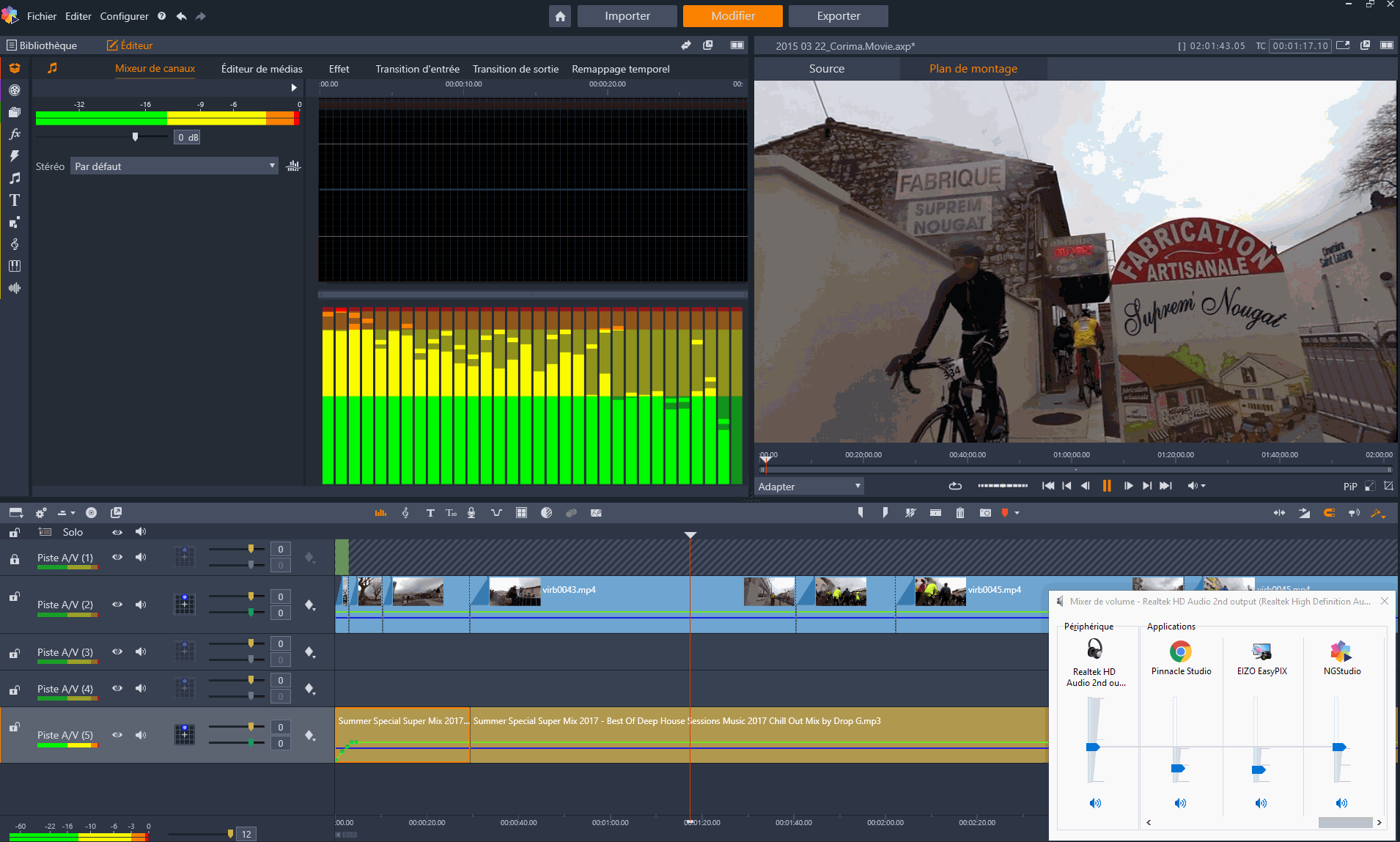This screenshot has width=1400, height=842.
Task: Toggle lock on Piste A/V (1)
Action: pyautogui.click(x=15, y=559)
